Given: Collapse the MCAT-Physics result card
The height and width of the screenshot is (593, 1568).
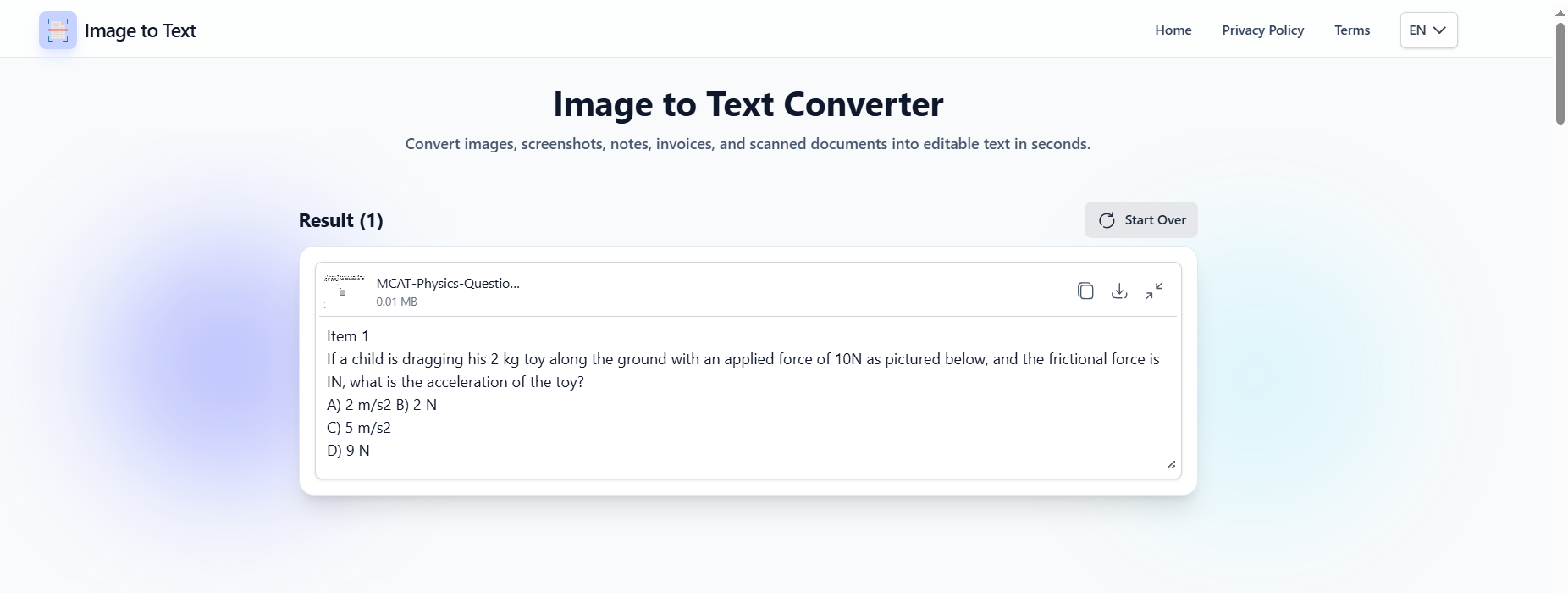Looking at the screenshot, I should click(x=1155, y=291).
